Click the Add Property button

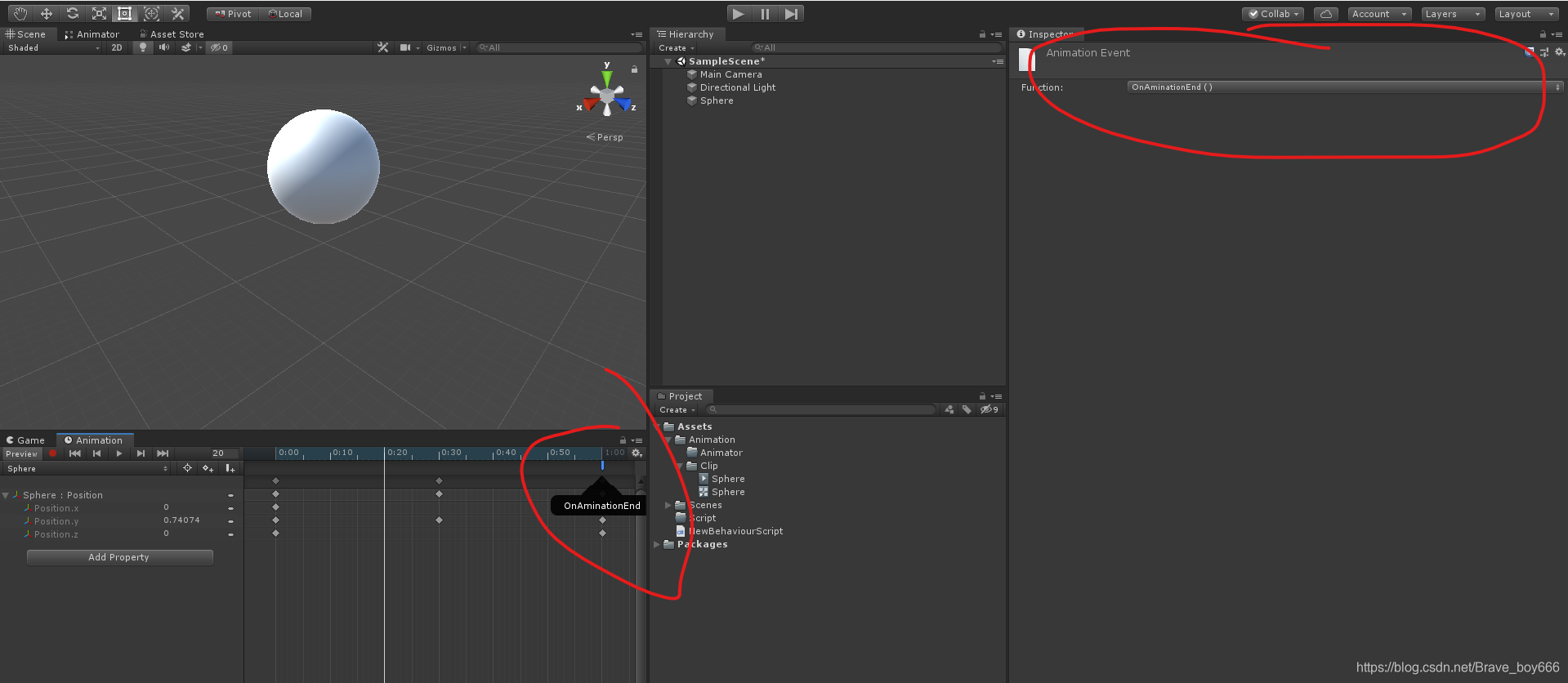[x=120, y=557]
